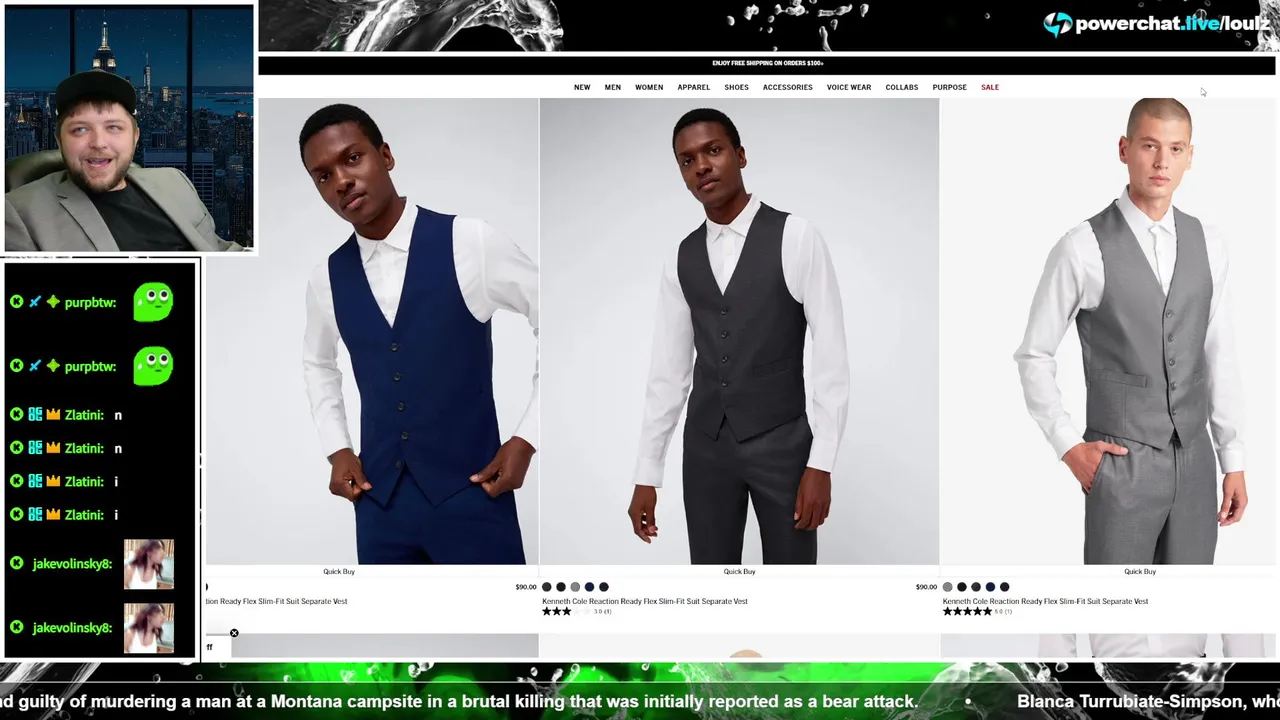Go to VOICE WEAR section
The image size is (1280, 720).
tap(849, 87)
